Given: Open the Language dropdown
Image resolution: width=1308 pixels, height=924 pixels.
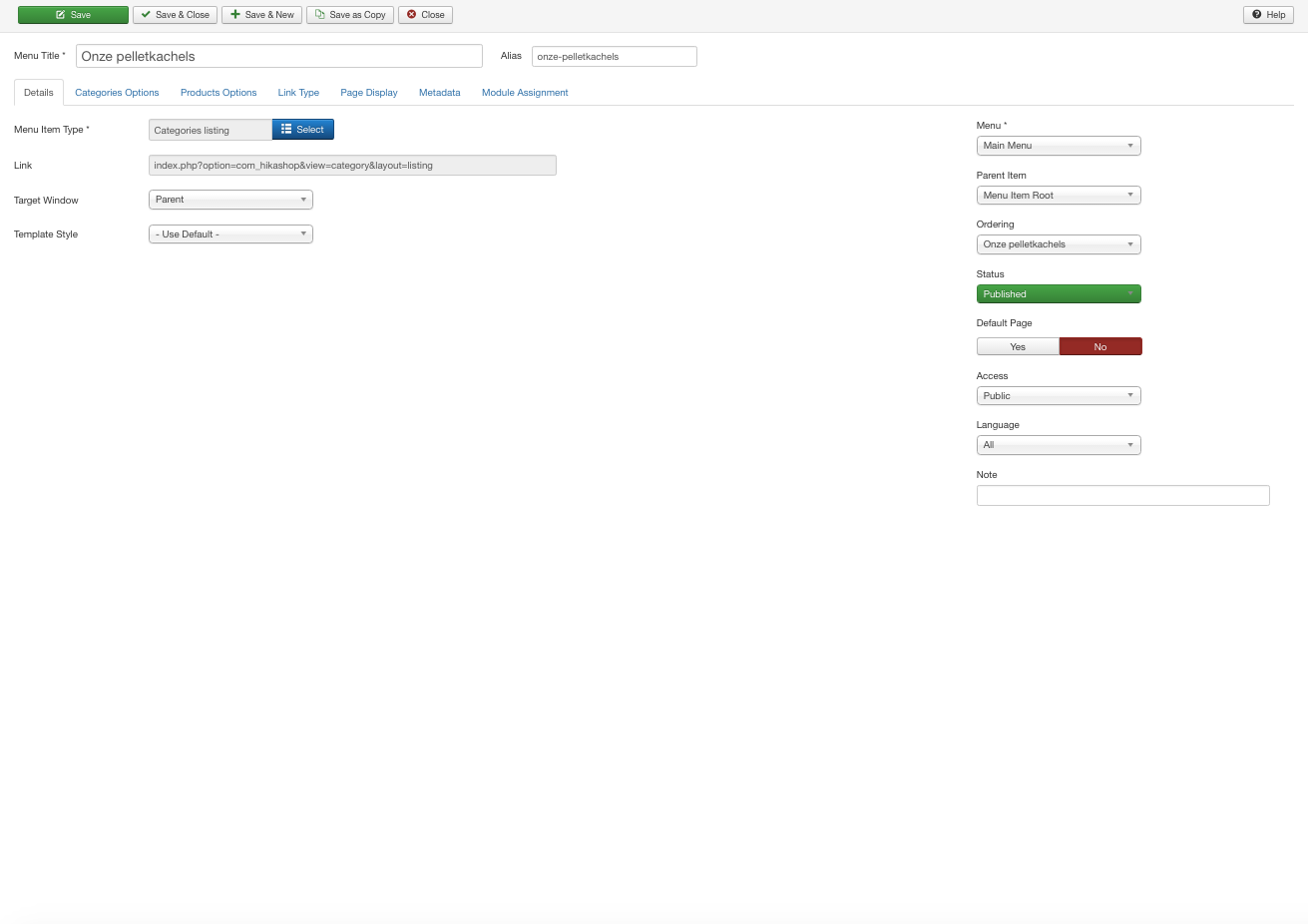Looking at the screenshot, I should [x=1059, y=445].
